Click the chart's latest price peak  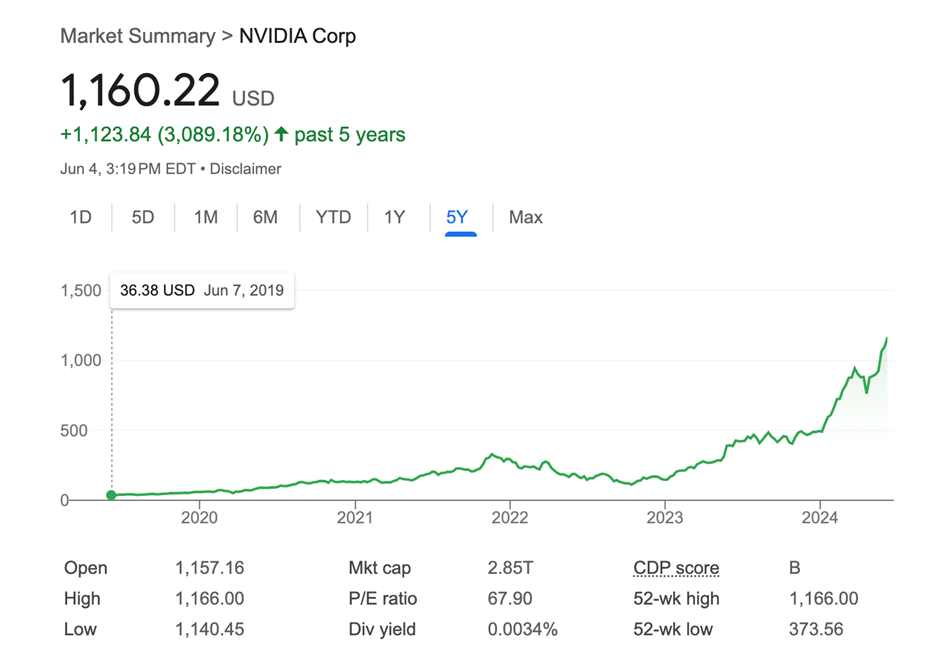887,339
